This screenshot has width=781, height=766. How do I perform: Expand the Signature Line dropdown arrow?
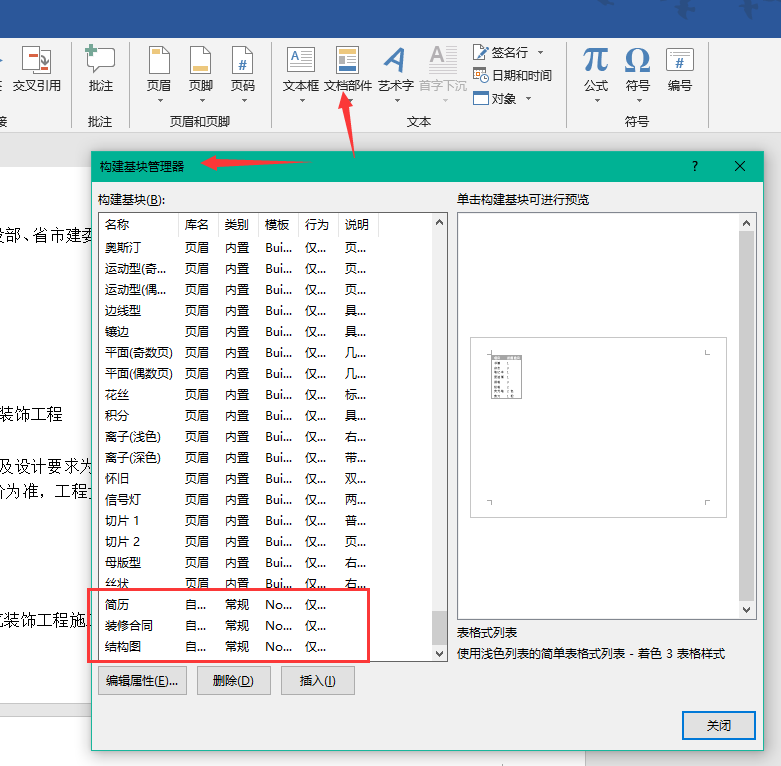[540, 52]
